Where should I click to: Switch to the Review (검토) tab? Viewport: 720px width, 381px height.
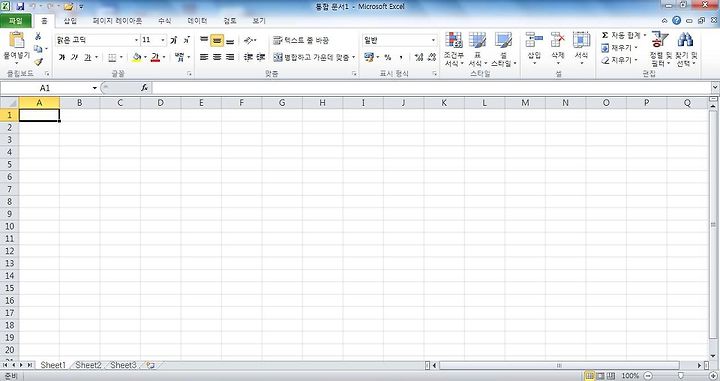[230, 21]
